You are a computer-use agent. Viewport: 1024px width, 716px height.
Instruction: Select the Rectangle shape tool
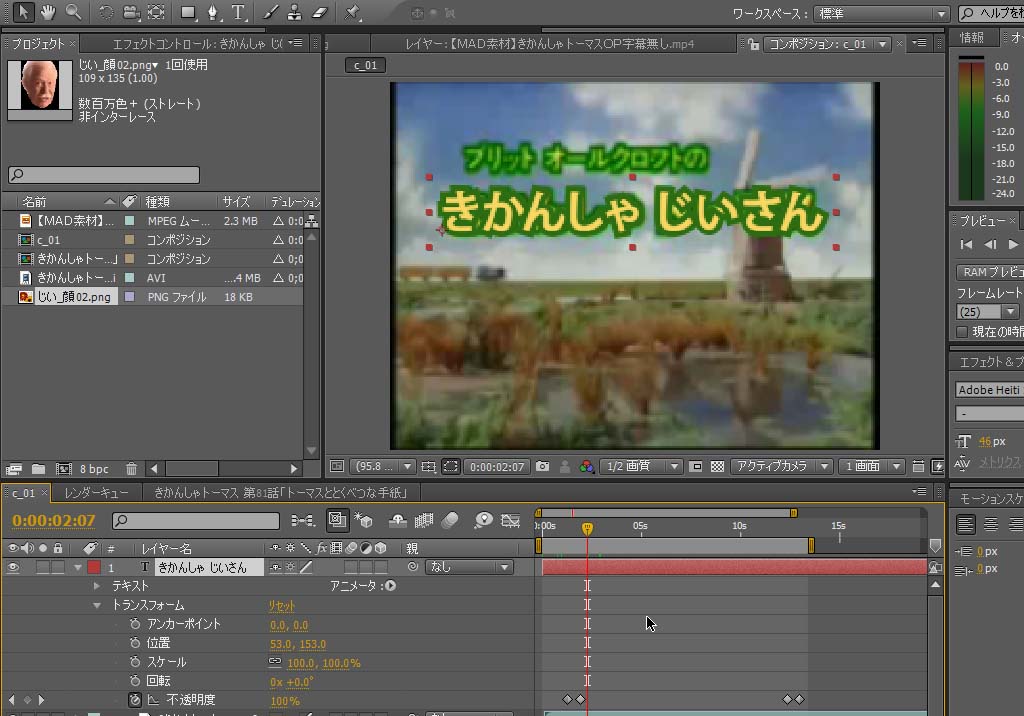(x=189, y=12)
